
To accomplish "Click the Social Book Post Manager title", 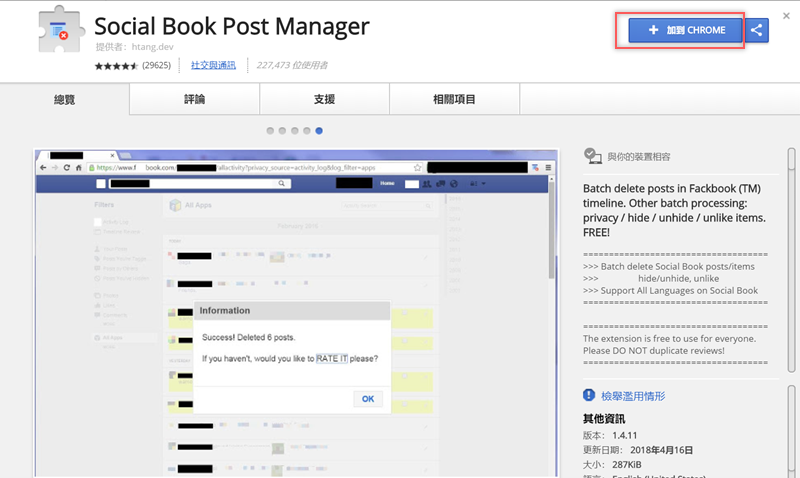I will [x=232, y=26].
